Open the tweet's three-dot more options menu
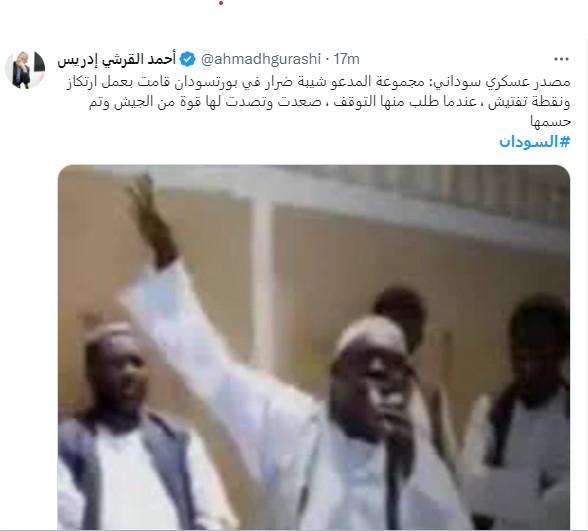 point(561,59)
